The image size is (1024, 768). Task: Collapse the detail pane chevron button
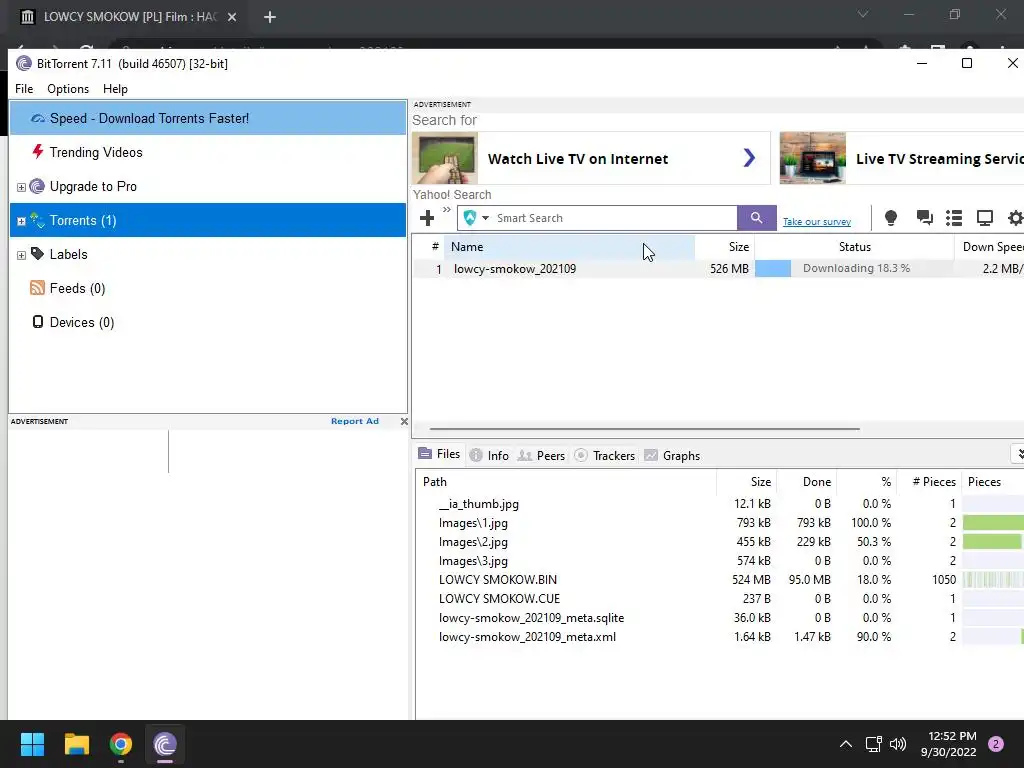(1018, 454)
